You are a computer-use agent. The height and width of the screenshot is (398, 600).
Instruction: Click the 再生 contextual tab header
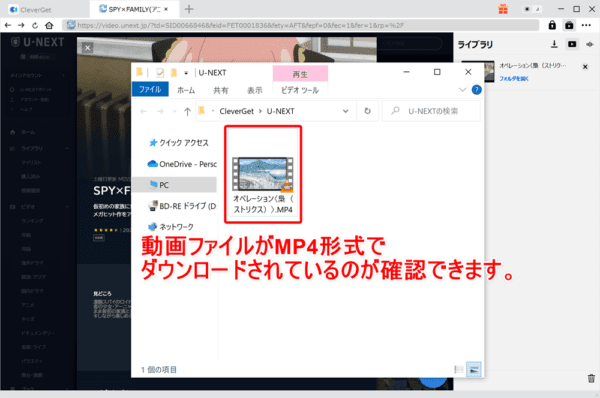coord(300,74)
